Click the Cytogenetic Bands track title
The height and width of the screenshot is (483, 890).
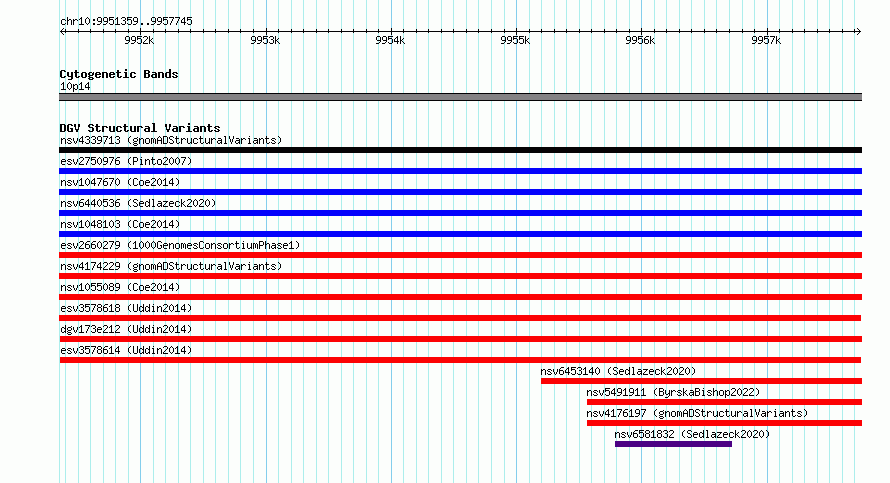(x=119, y=74)
